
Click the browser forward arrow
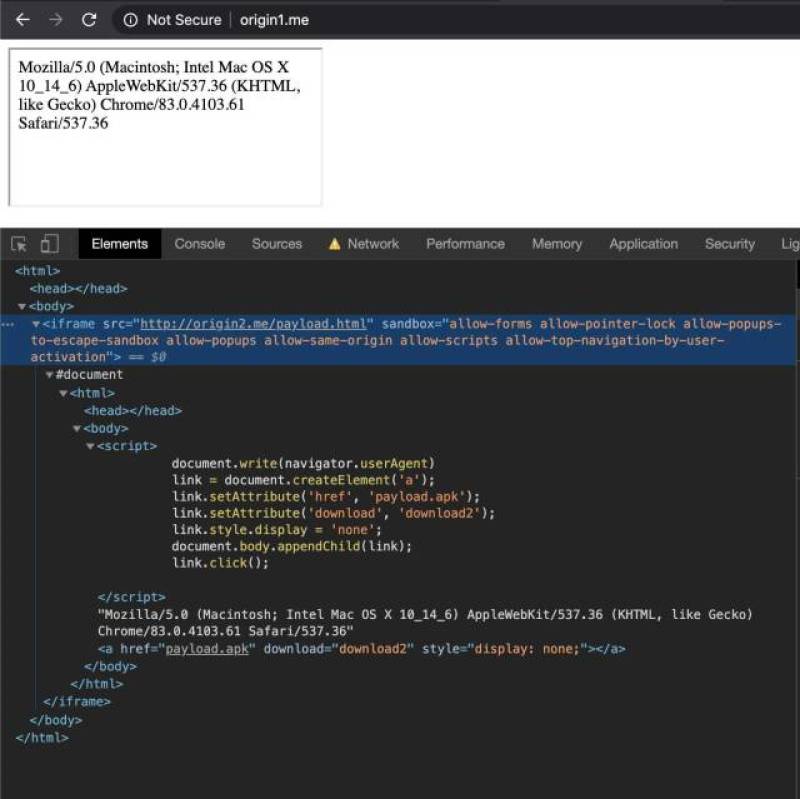56,20
